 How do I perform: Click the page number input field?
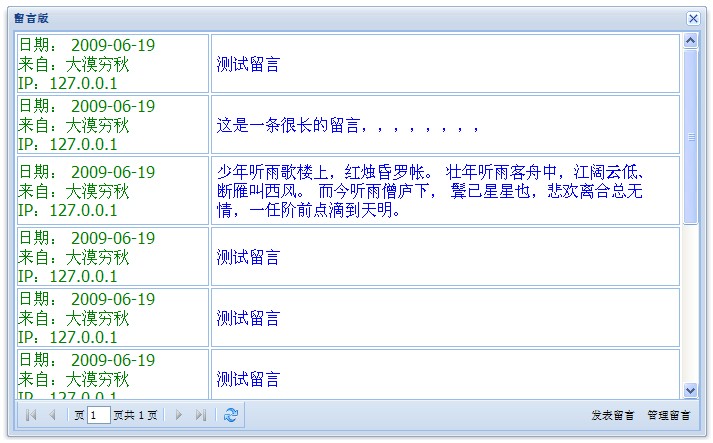99,415
